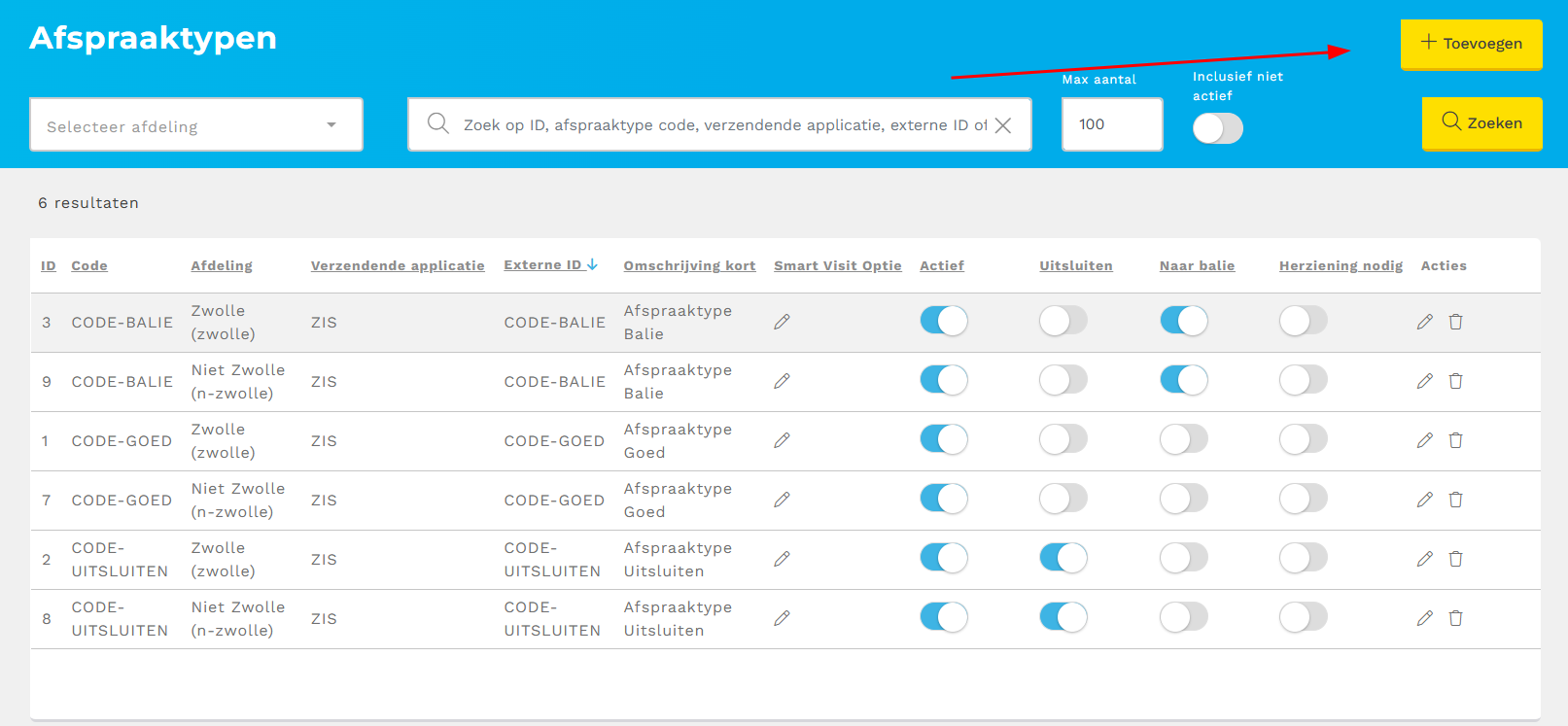The image size is (1568, 726).
Task: Click the Toevoegen button
Action: 1471,44
